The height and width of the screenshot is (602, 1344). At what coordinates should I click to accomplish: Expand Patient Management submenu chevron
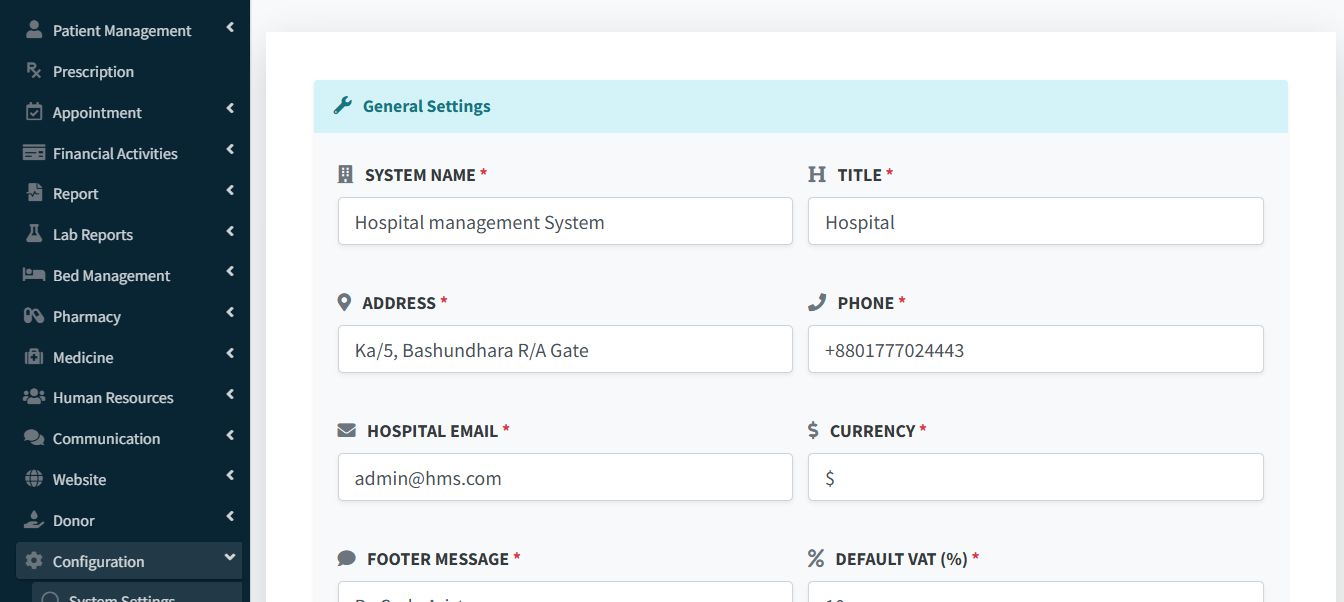230,28
